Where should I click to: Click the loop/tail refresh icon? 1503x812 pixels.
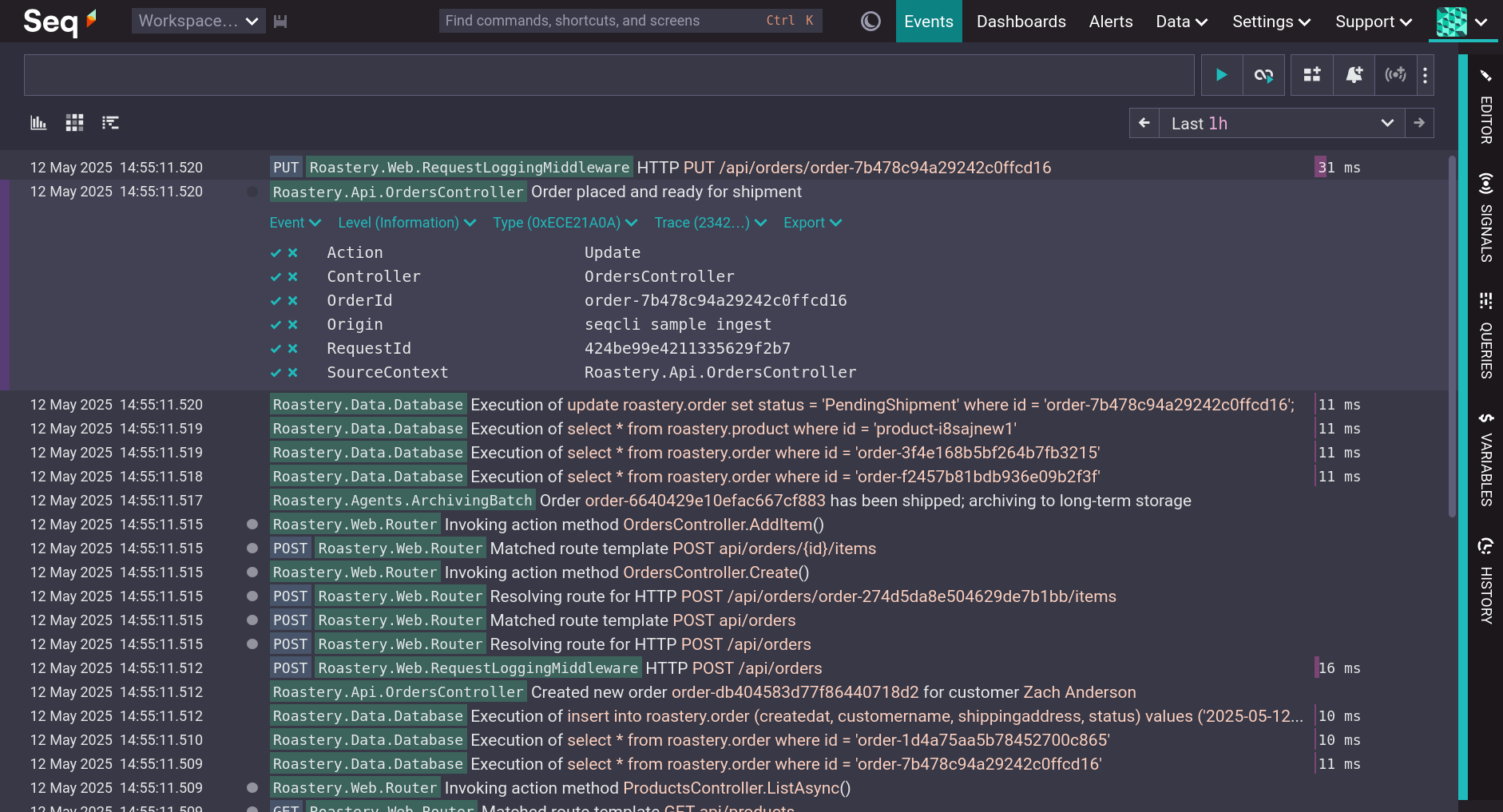click(1263, 75)
